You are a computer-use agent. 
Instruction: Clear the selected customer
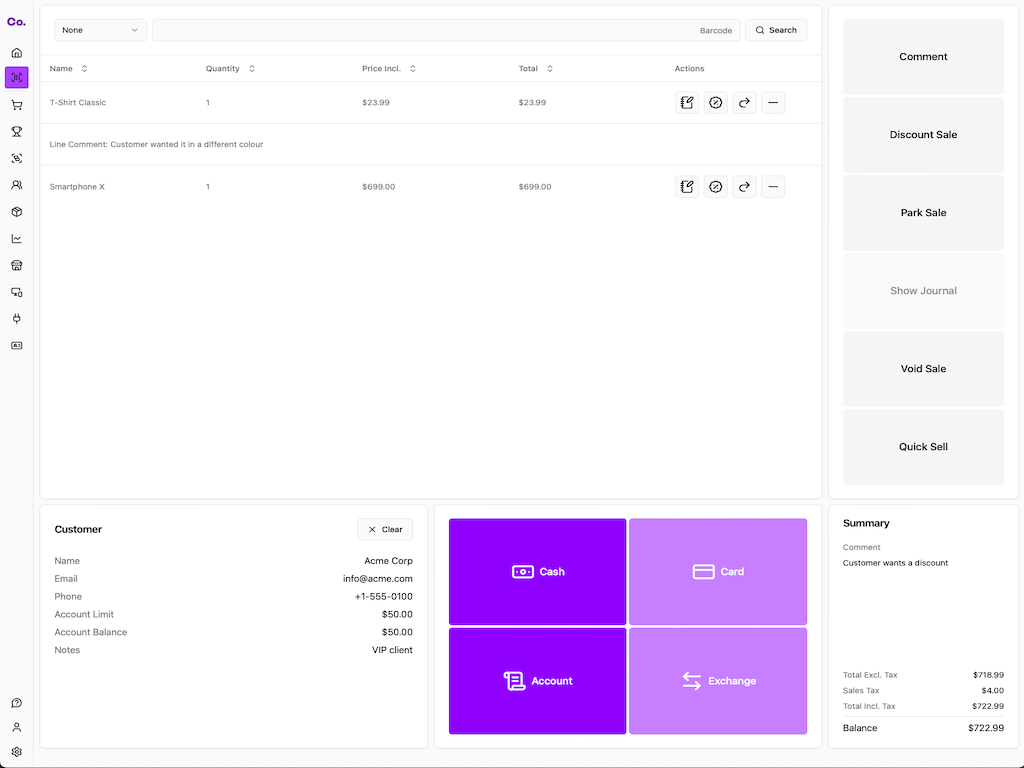pyautogui.click(x=385, y=529)
